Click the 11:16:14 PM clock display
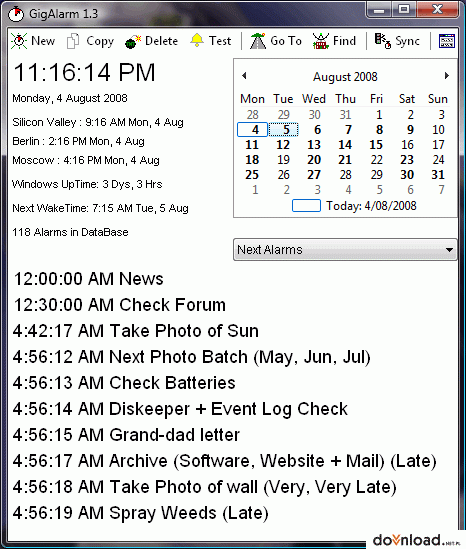Image resolution: width=466 pixels, height=549 pixels. click(84, 73)
